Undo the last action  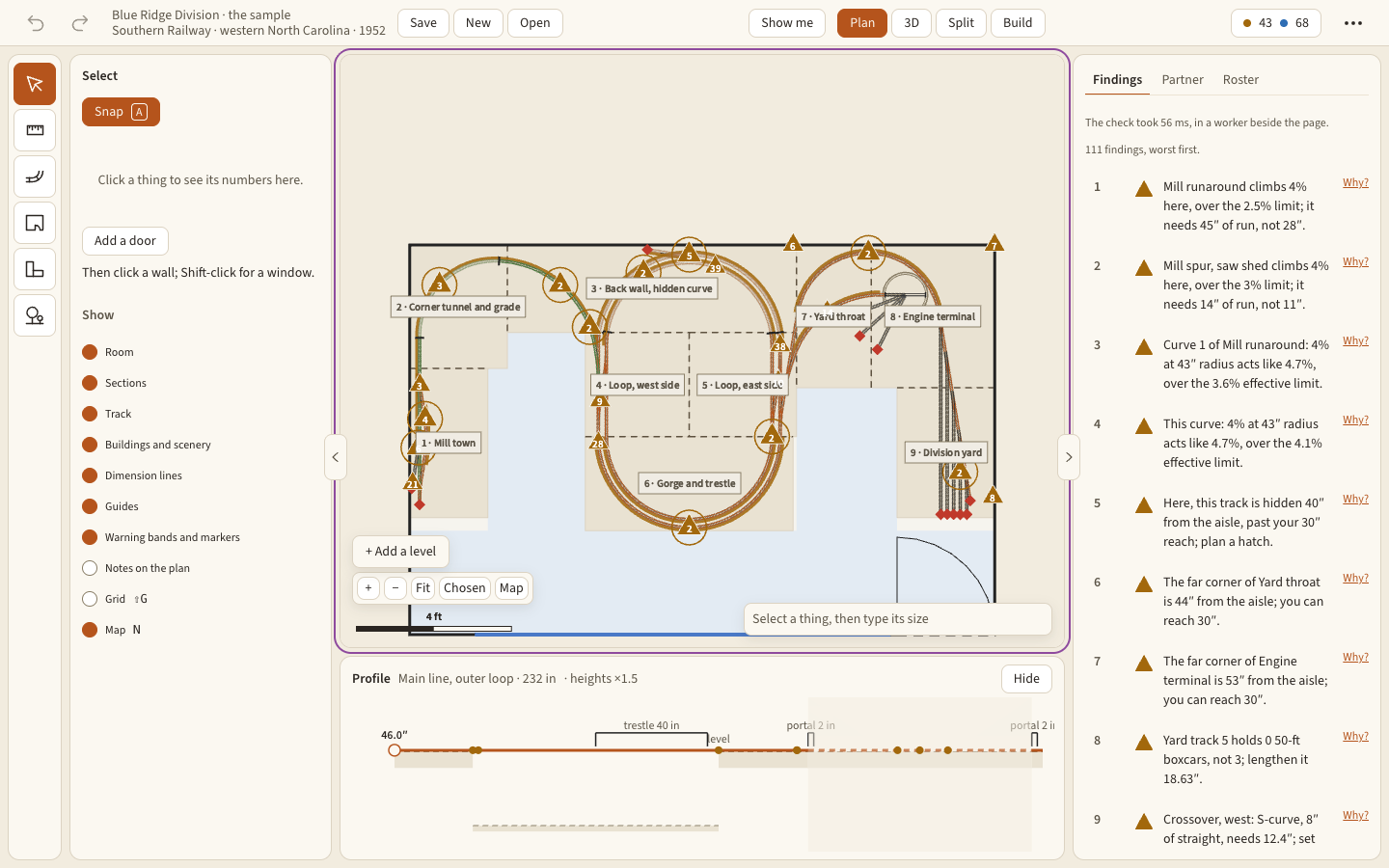36,23
